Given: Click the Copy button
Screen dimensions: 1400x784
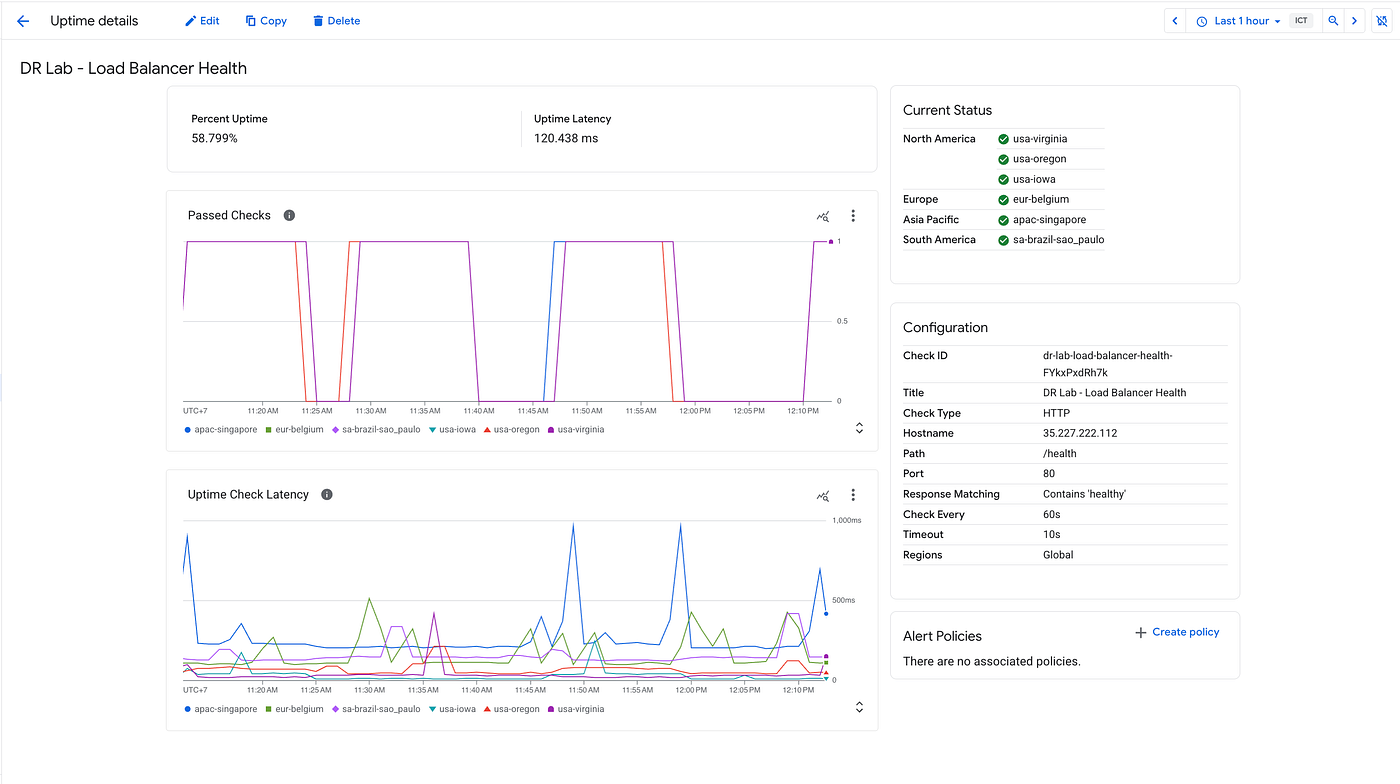Looking at the screenshot, I should tap(266, 21).
